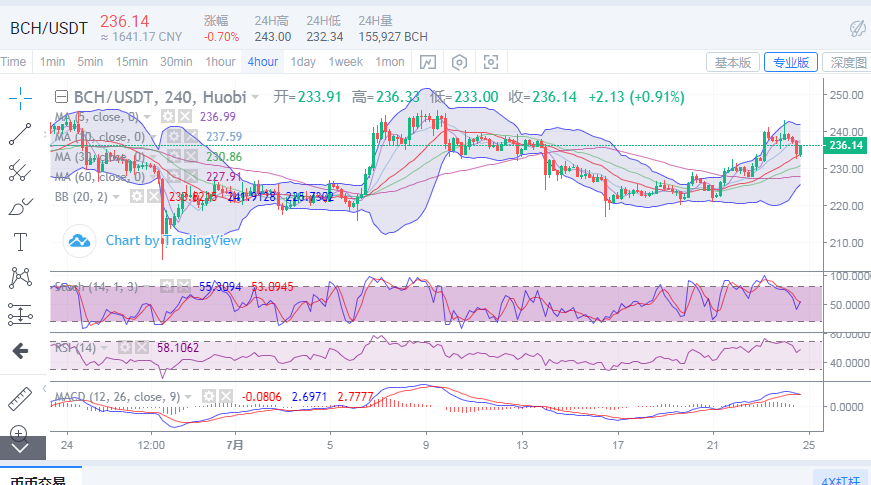Toggle the theme icon at top right
Viewport: 871px width, 485px height.
pyautogui.click(x=857, y=27)
